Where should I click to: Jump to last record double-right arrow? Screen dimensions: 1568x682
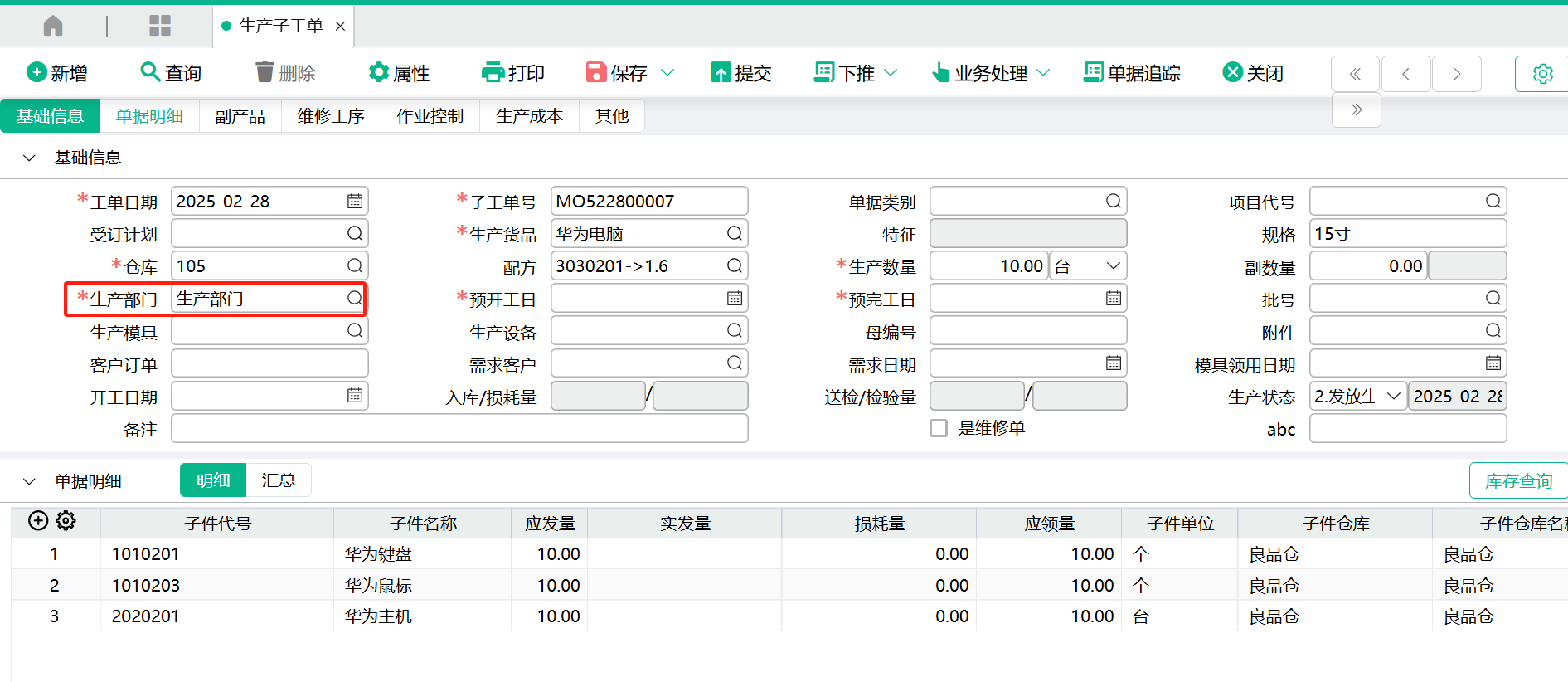pos(1356,110)
